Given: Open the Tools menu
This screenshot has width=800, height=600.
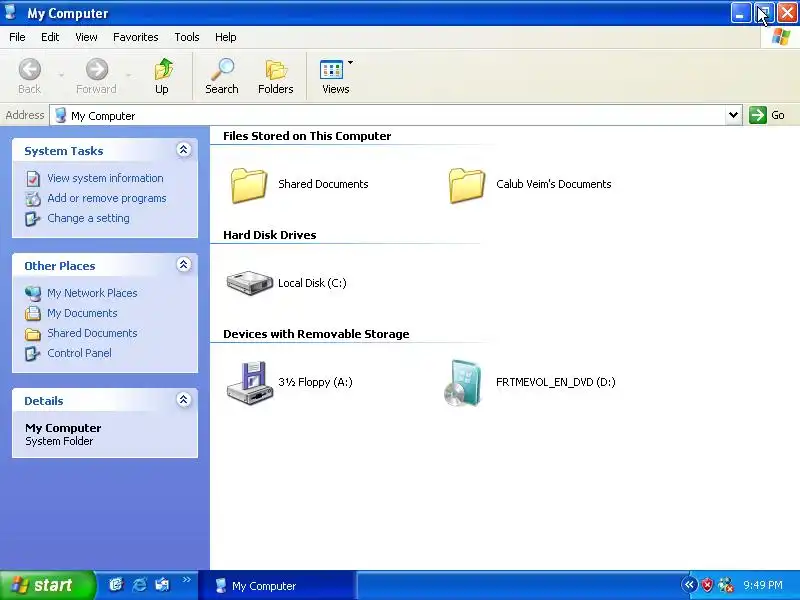Looking at the screenshot, I should point(187,37).
